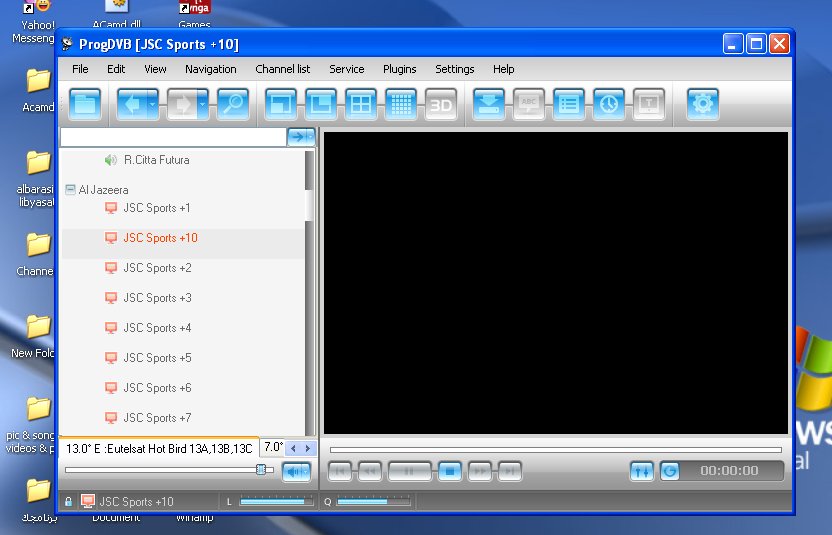Click the skip to end playback button

tap(509, 471)
